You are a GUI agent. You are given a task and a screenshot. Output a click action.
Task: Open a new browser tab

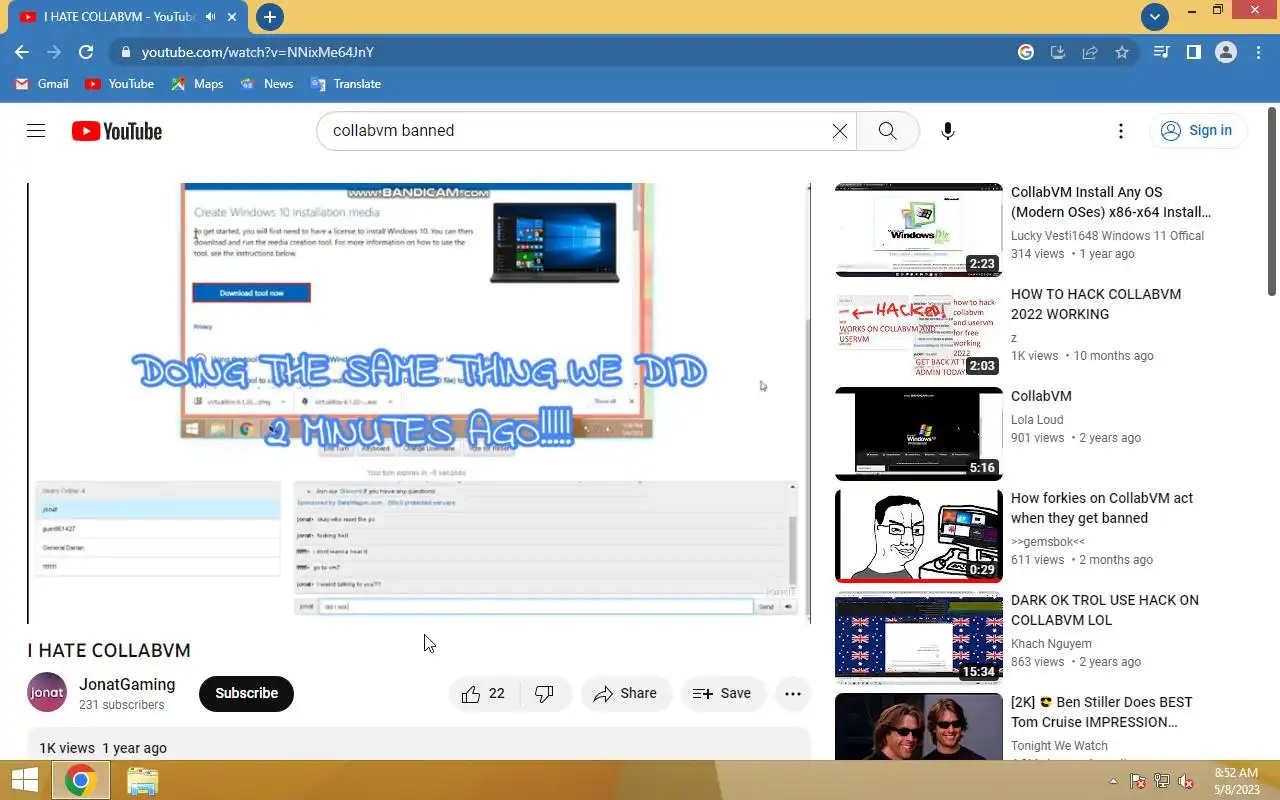click(270, 17)
